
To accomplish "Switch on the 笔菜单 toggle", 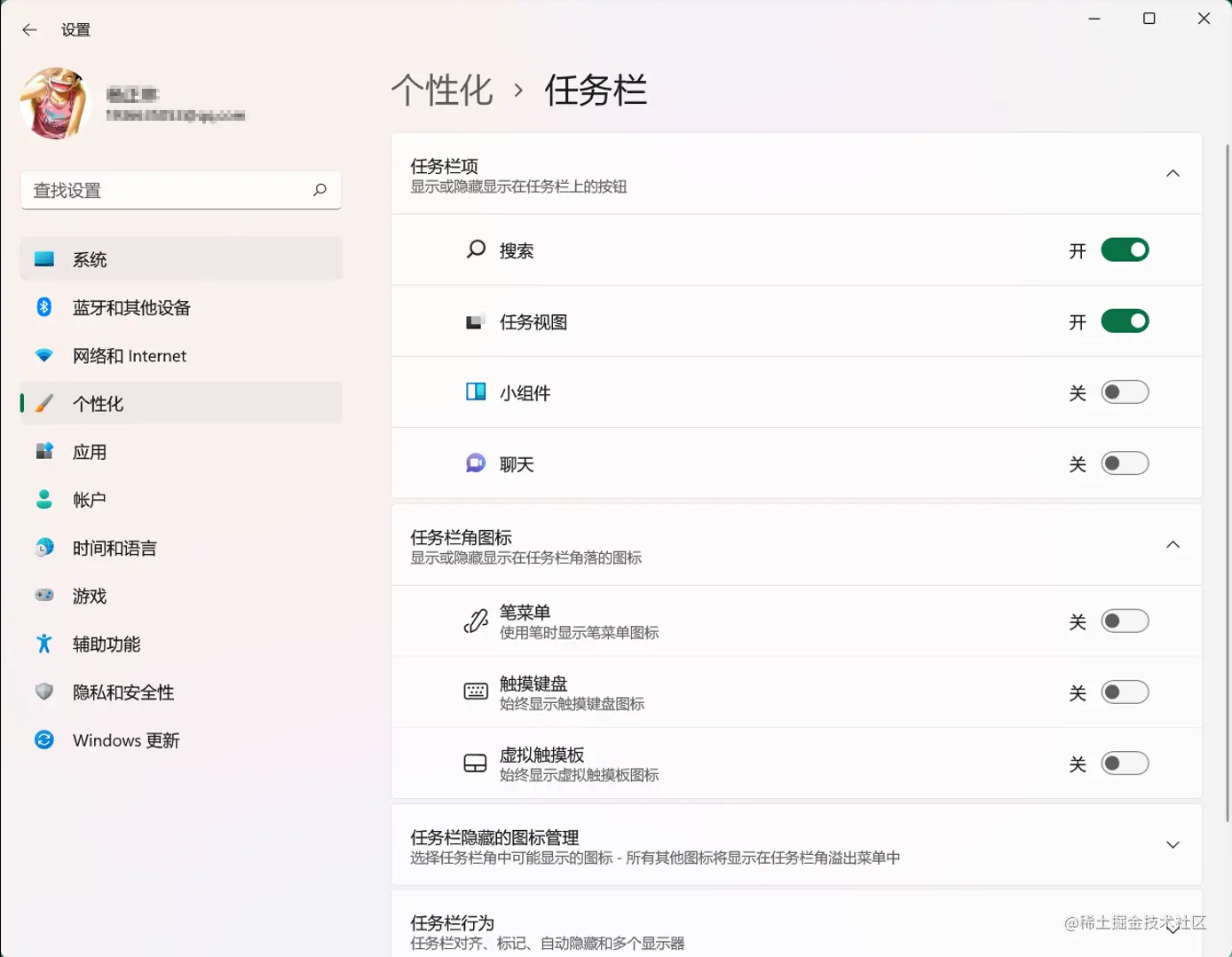I will point(1125,621).
